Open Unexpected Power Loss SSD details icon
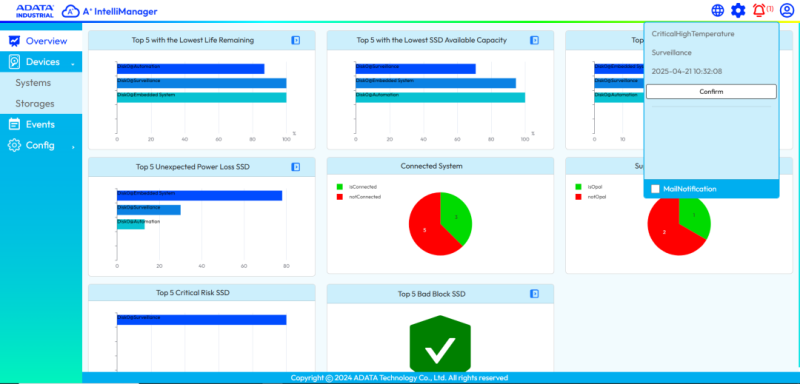This screenshot has width=800, height=384. tap(295, 167)
